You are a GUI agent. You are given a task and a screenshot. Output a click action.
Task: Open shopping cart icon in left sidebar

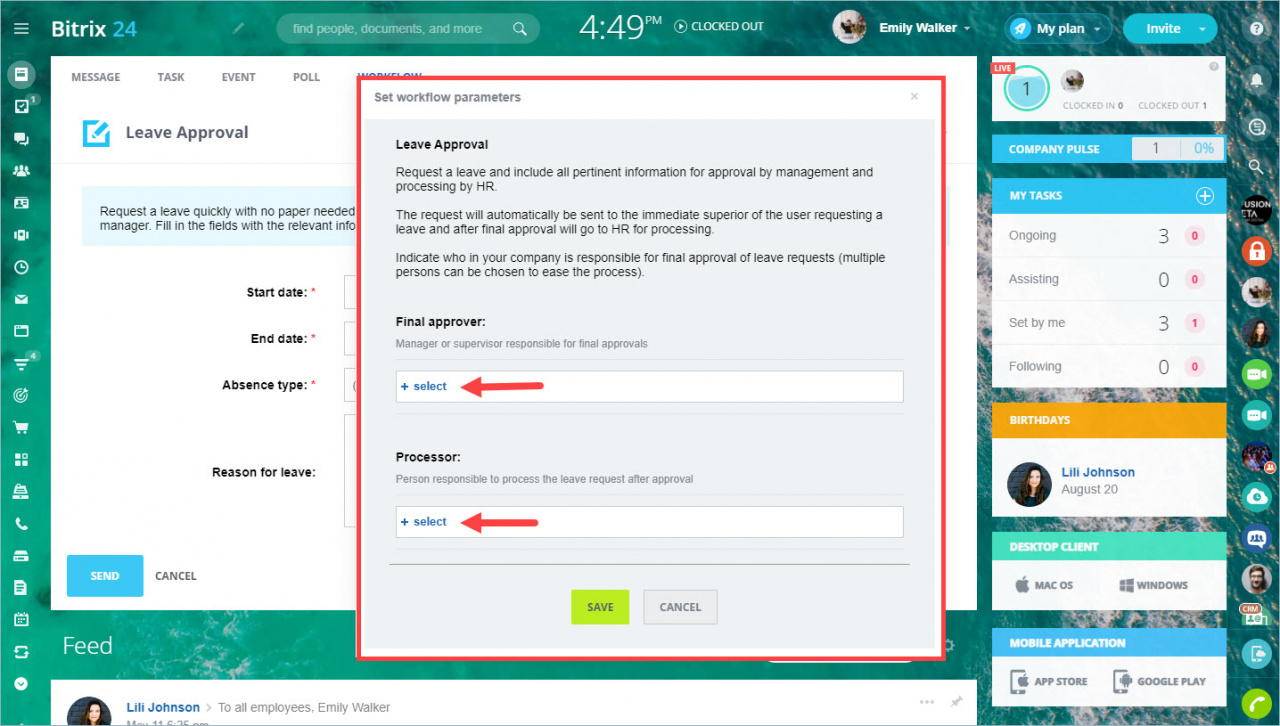coord(21,427)
